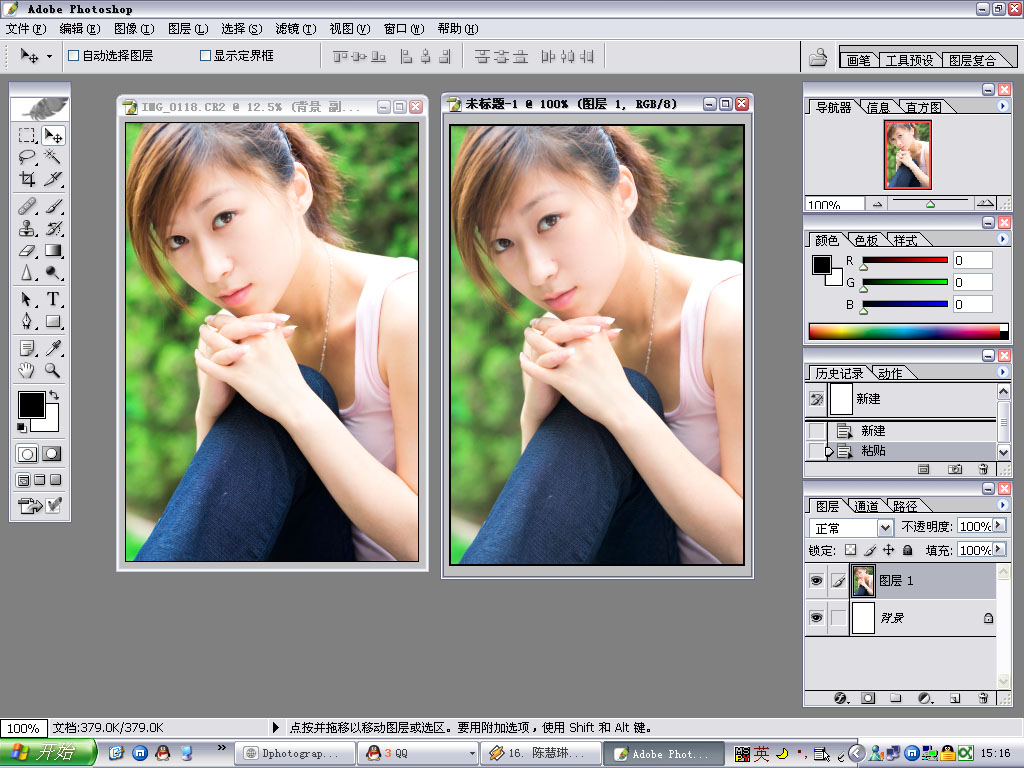Select 粘贴 history state
This screenshot has width=1024, height=768.
(x=901, y=451)
